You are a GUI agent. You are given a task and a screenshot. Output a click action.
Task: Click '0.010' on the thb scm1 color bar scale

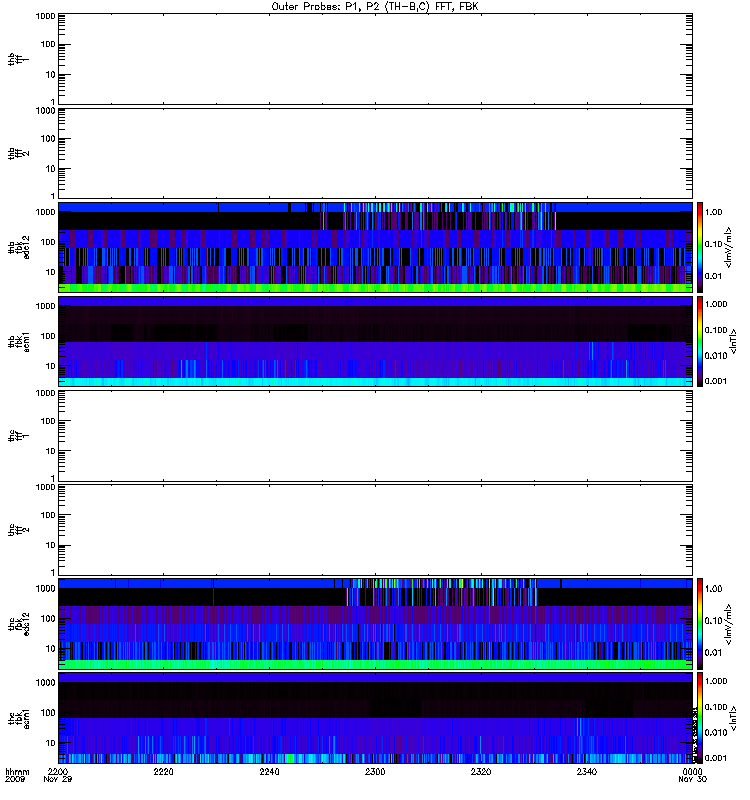tap(716, 356)
